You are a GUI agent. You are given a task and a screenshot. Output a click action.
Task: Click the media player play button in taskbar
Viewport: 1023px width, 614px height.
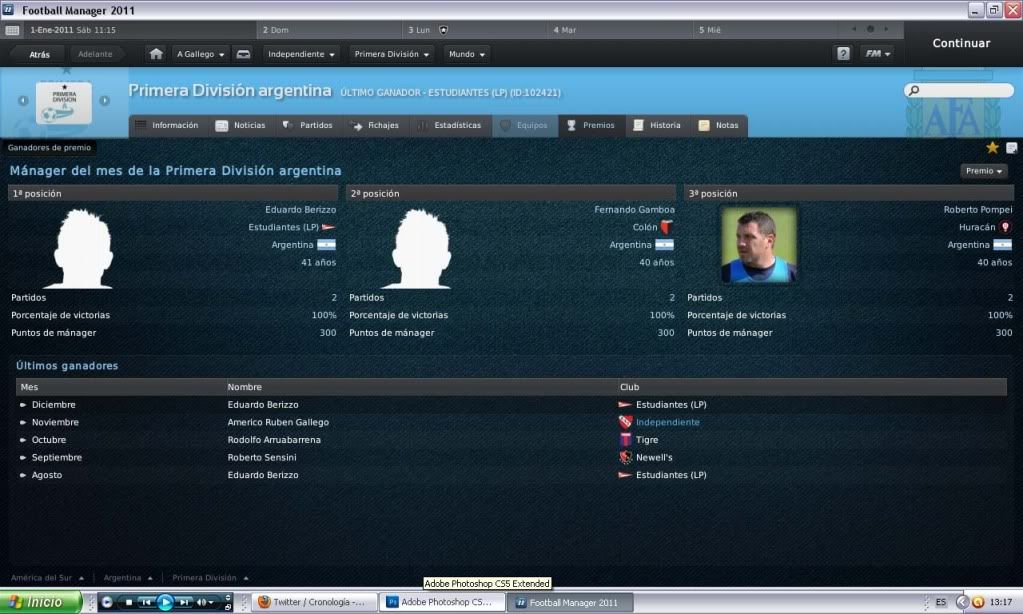point(165,602)
